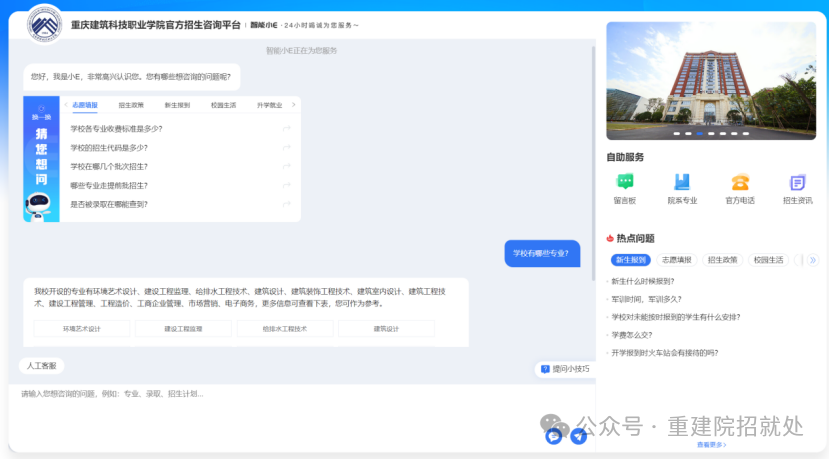Switch to the 招生政策 suggestion tab
This screenshot has height=459, width=830.
131,104
